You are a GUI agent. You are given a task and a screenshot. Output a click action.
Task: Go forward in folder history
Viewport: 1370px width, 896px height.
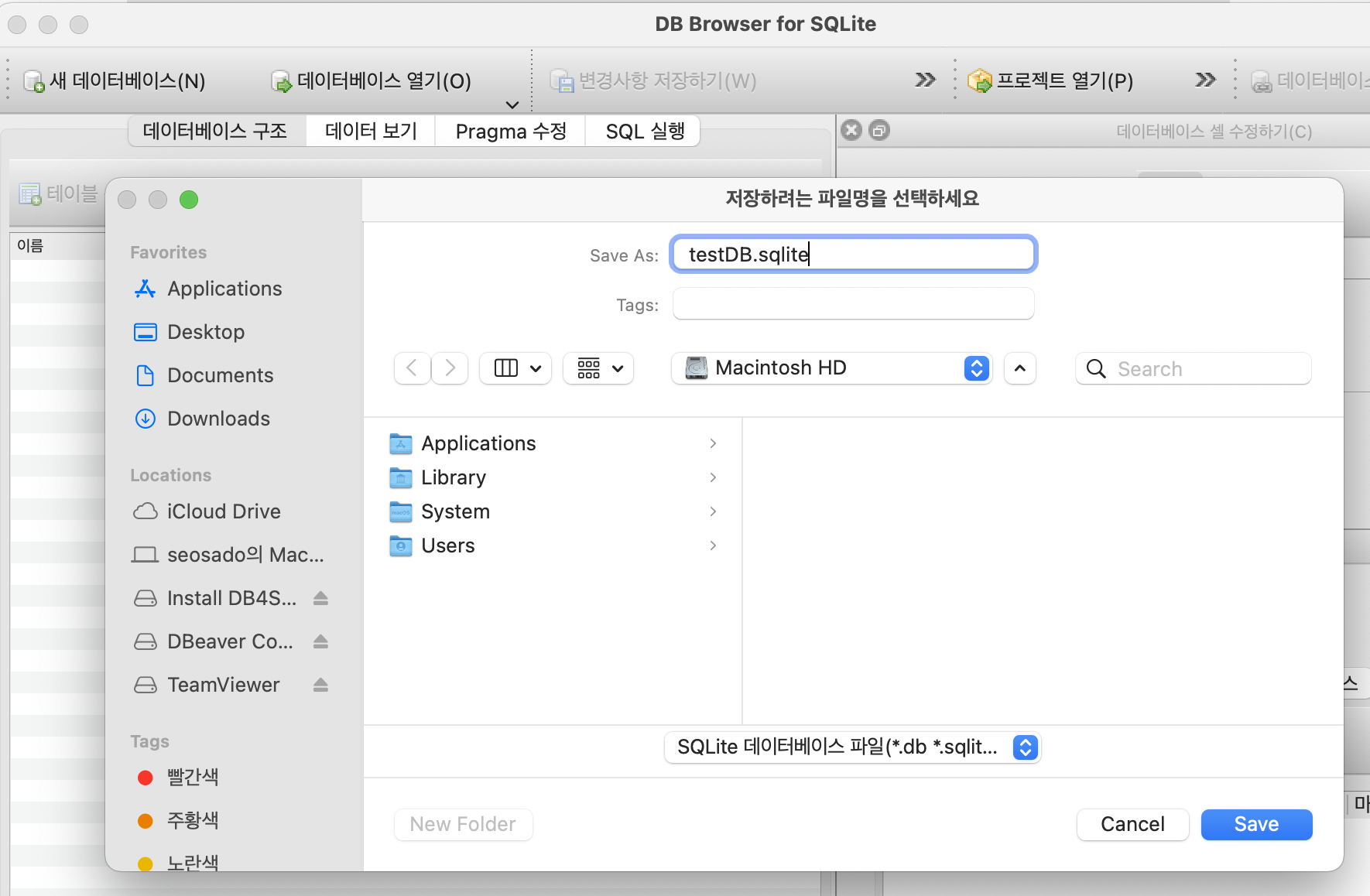pos(450,368)
